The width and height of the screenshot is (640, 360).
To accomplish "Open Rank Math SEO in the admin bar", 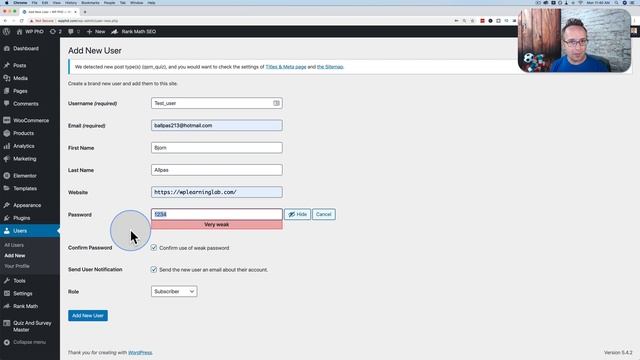I will click(133, 31).
